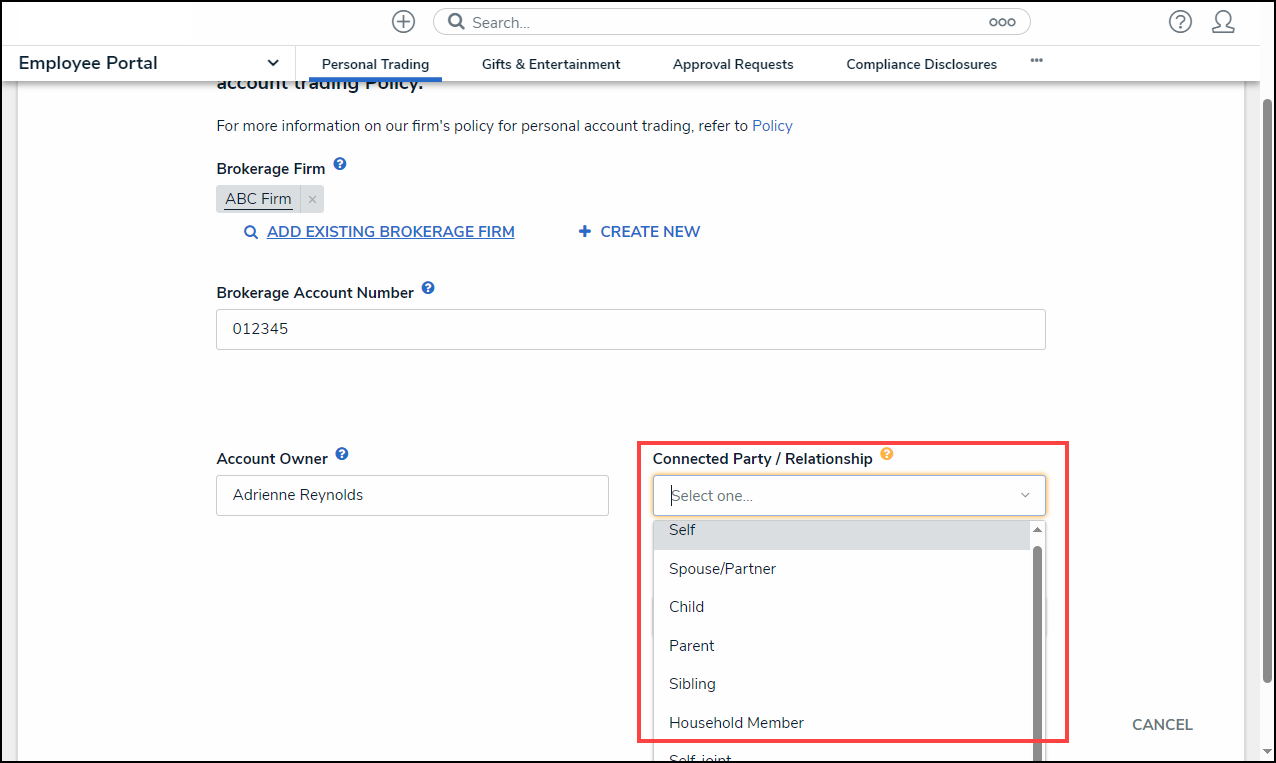Image resolution: width=1276 pixels, height=763 pixels.
Task: Remove ABC Firm using the x icon
Action: [x=312, y=199]
